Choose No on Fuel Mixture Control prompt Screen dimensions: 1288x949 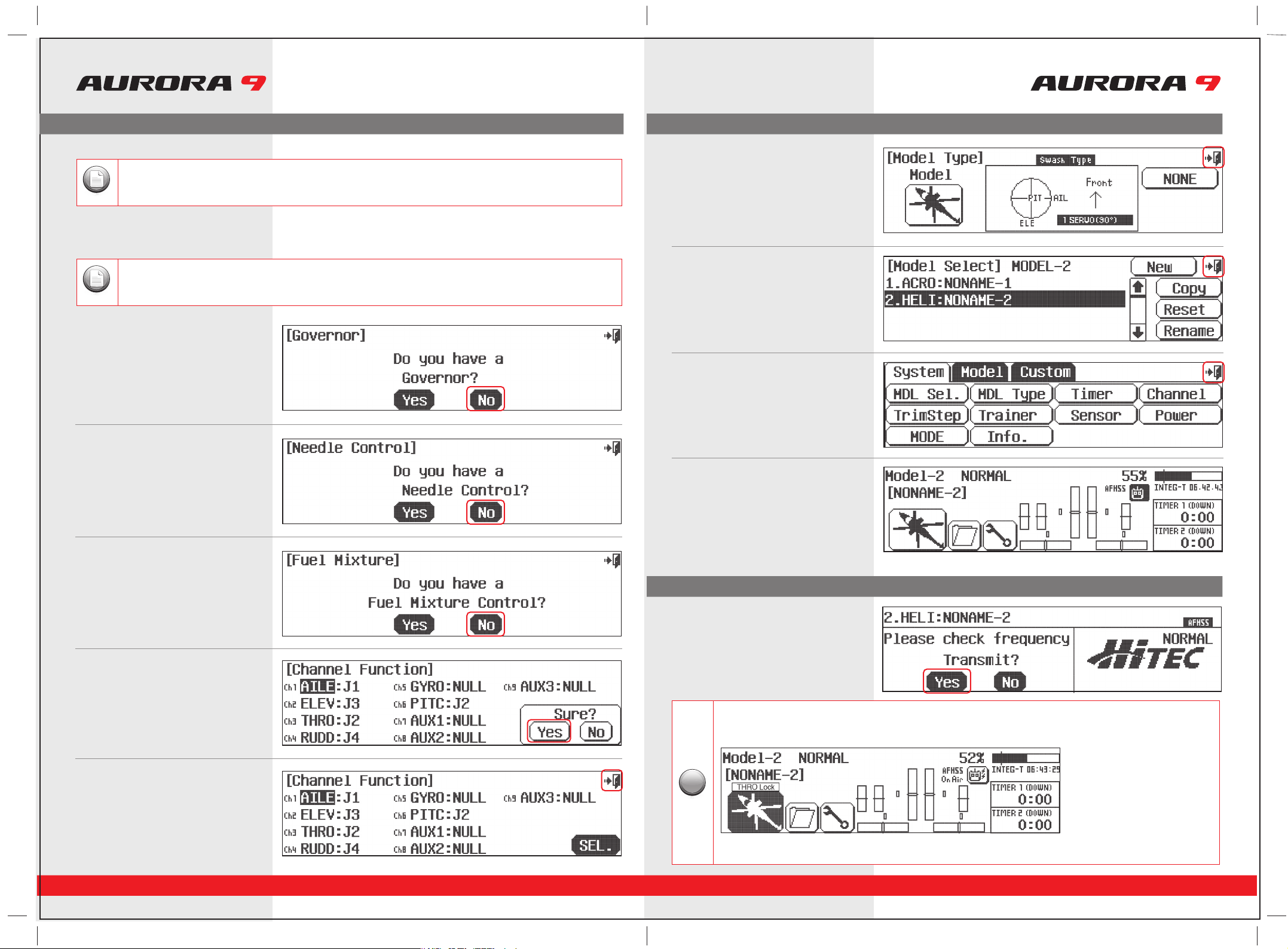point(486,624)
